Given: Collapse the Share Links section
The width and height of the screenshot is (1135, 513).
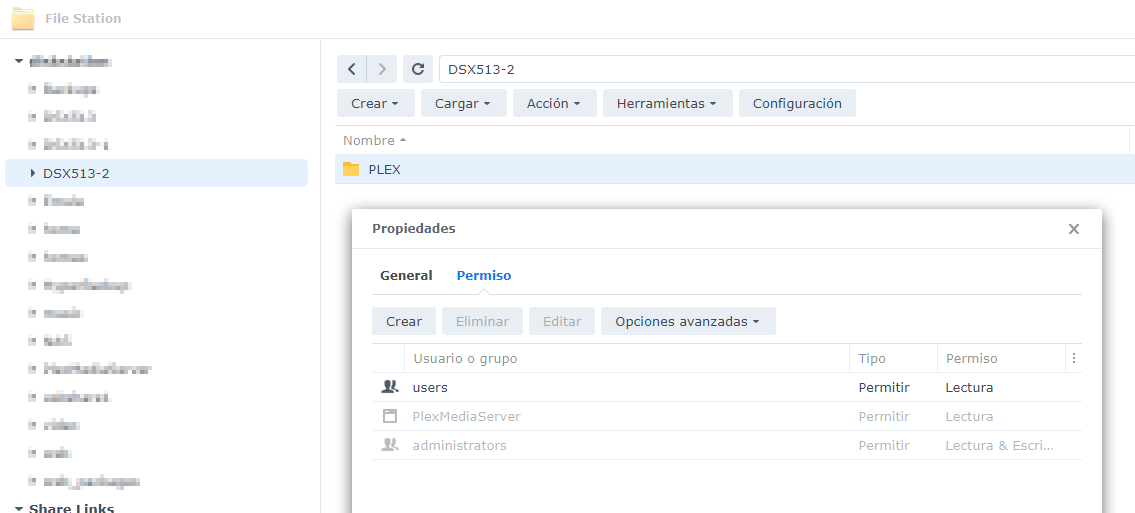Looking at the screenshot, I should point(18,509).
